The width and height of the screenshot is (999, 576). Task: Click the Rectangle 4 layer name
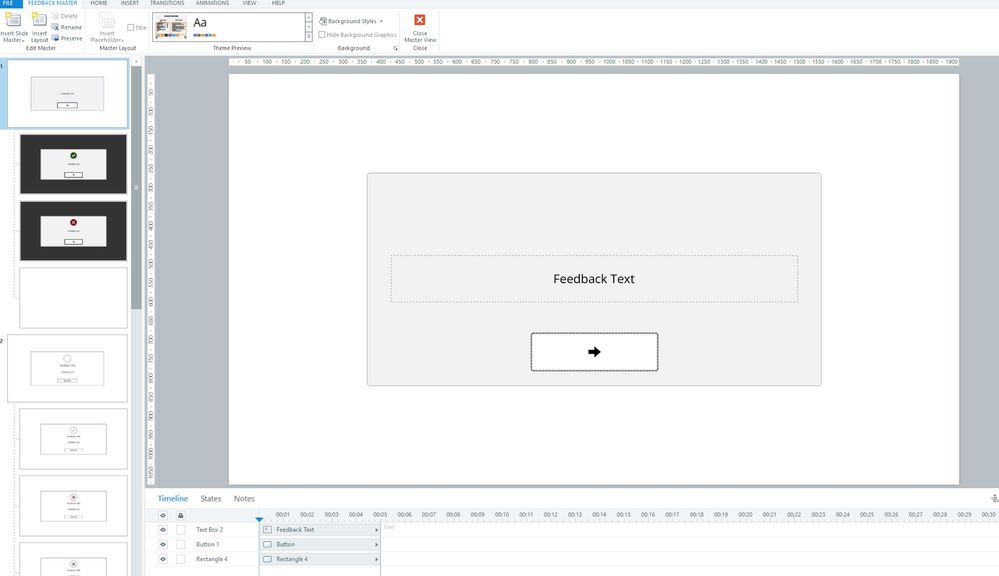(x=212, y=559)
